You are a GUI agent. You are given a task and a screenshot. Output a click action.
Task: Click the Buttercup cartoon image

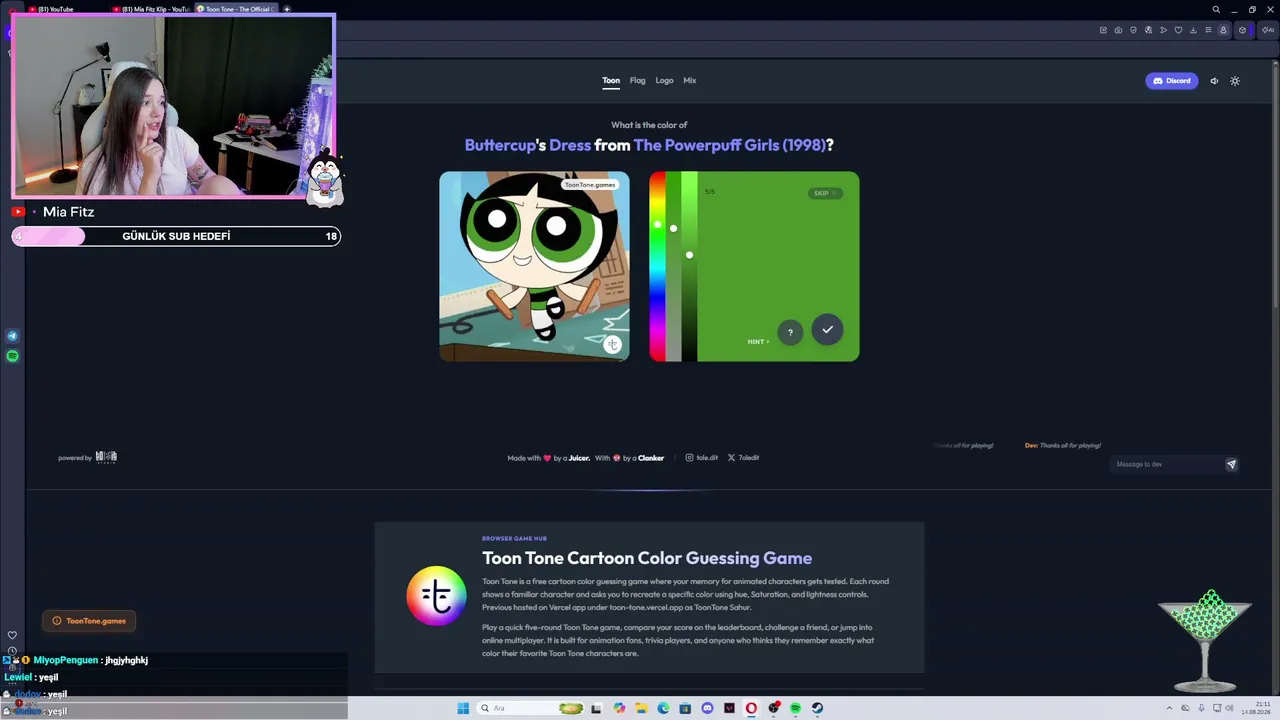click(534, 266)
